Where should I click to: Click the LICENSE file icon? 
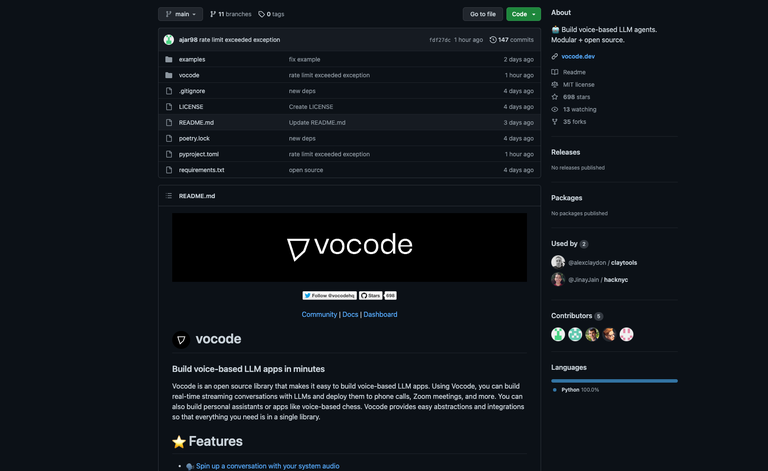pos(169,107)
